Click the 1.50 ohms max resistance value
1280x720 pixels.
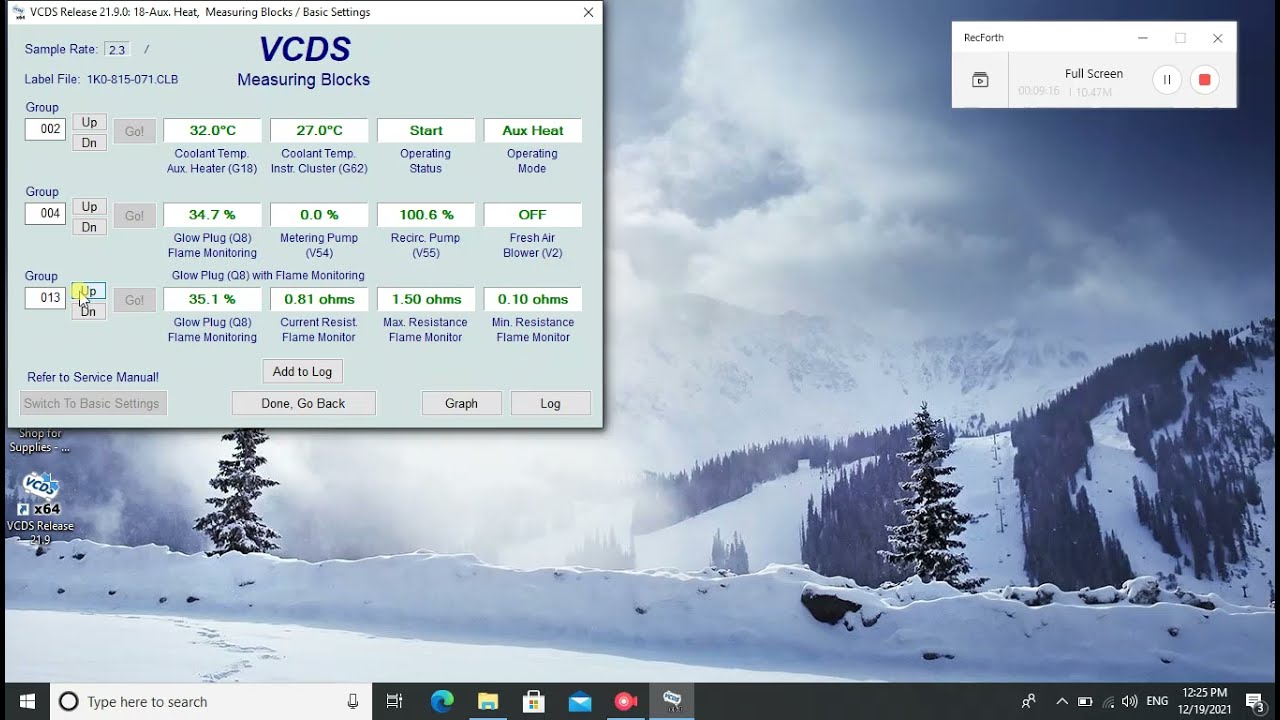tap(426, 299)
